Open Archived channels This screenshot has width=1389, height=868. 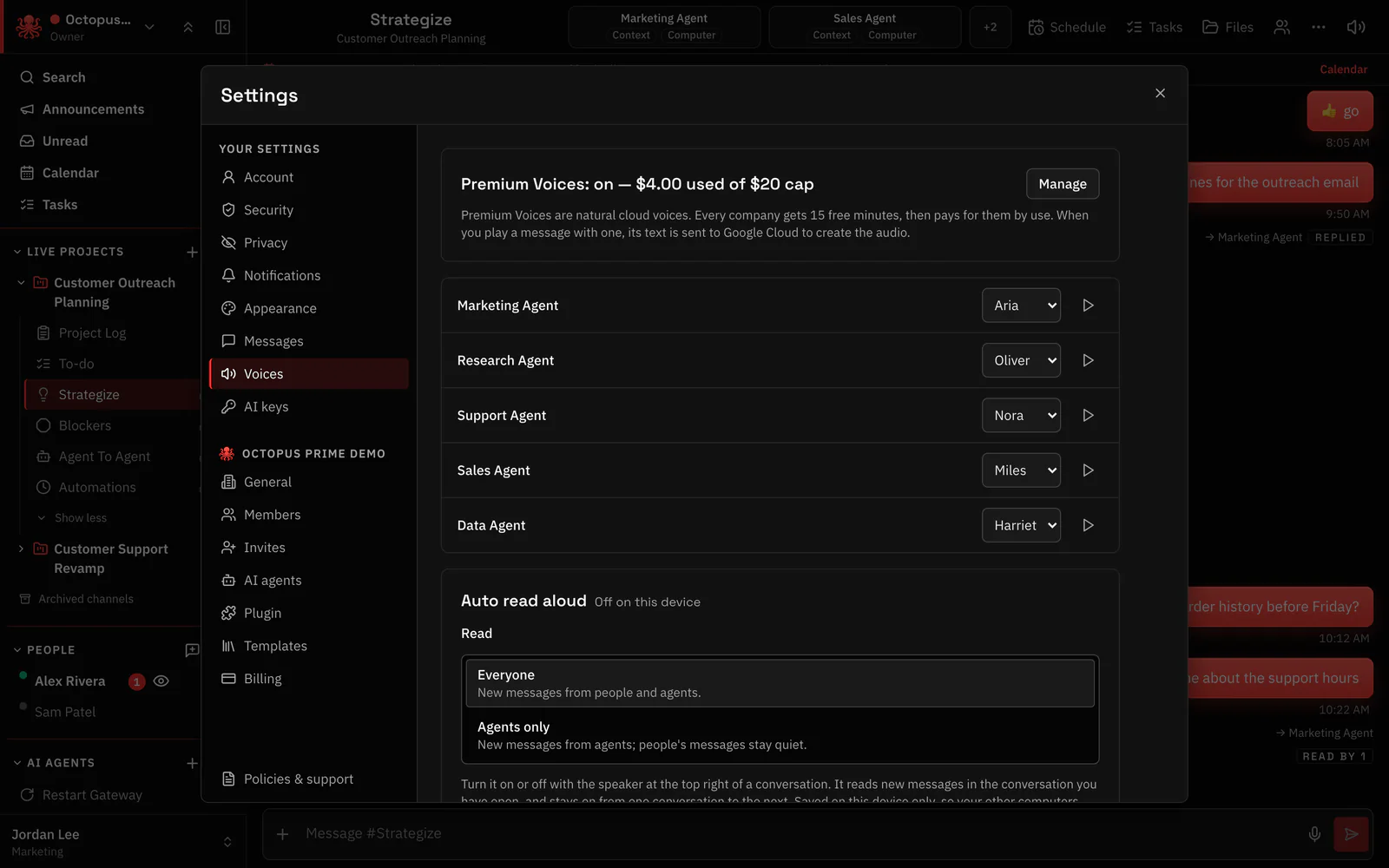coord(85,599)
